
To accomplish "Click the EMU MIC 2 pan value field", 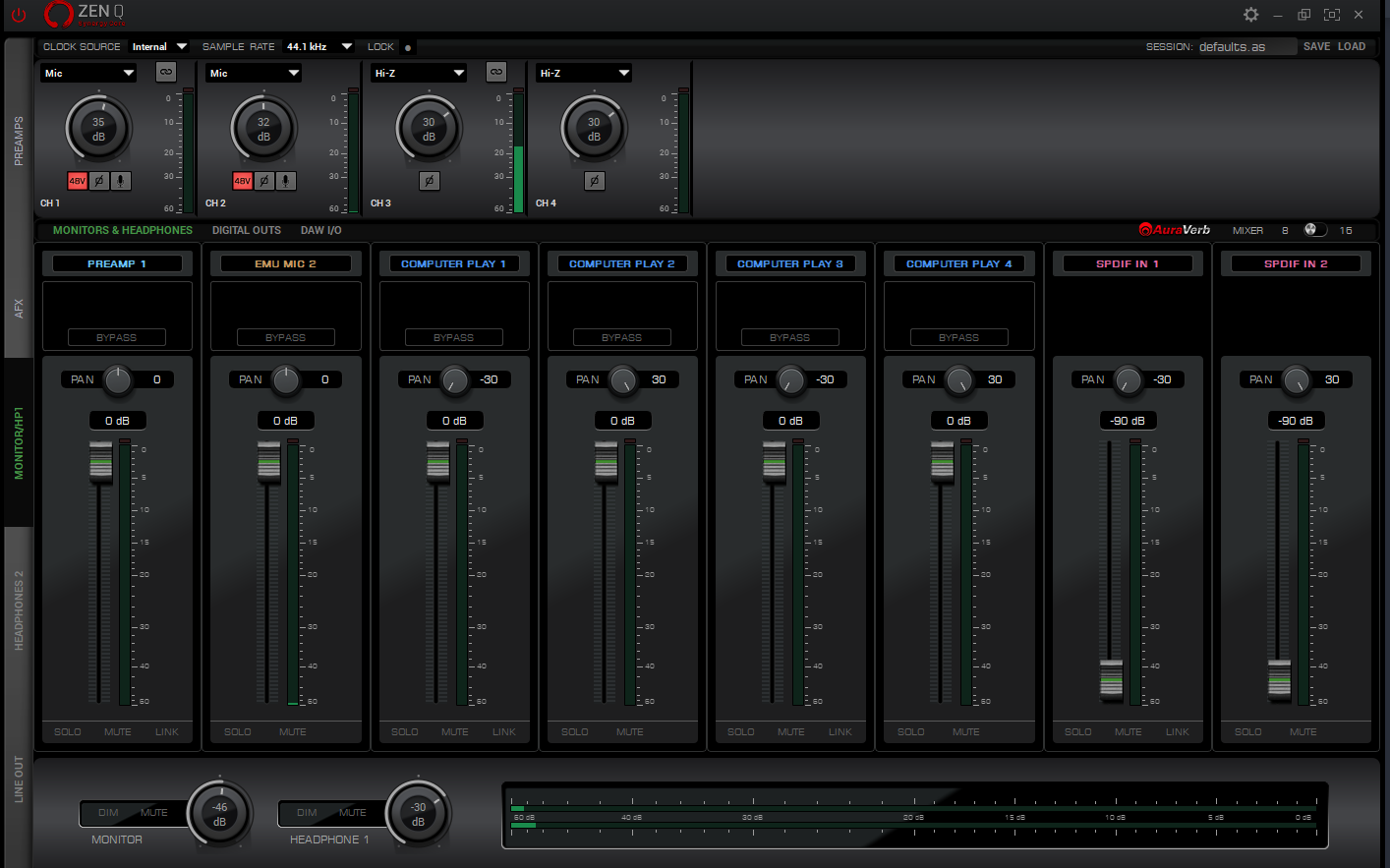I will (325, 379).
